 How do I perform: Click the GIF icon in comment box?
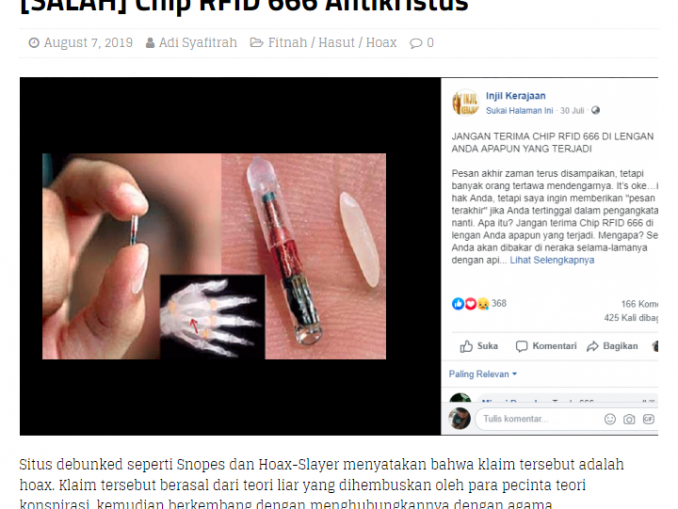click(648, 419)
